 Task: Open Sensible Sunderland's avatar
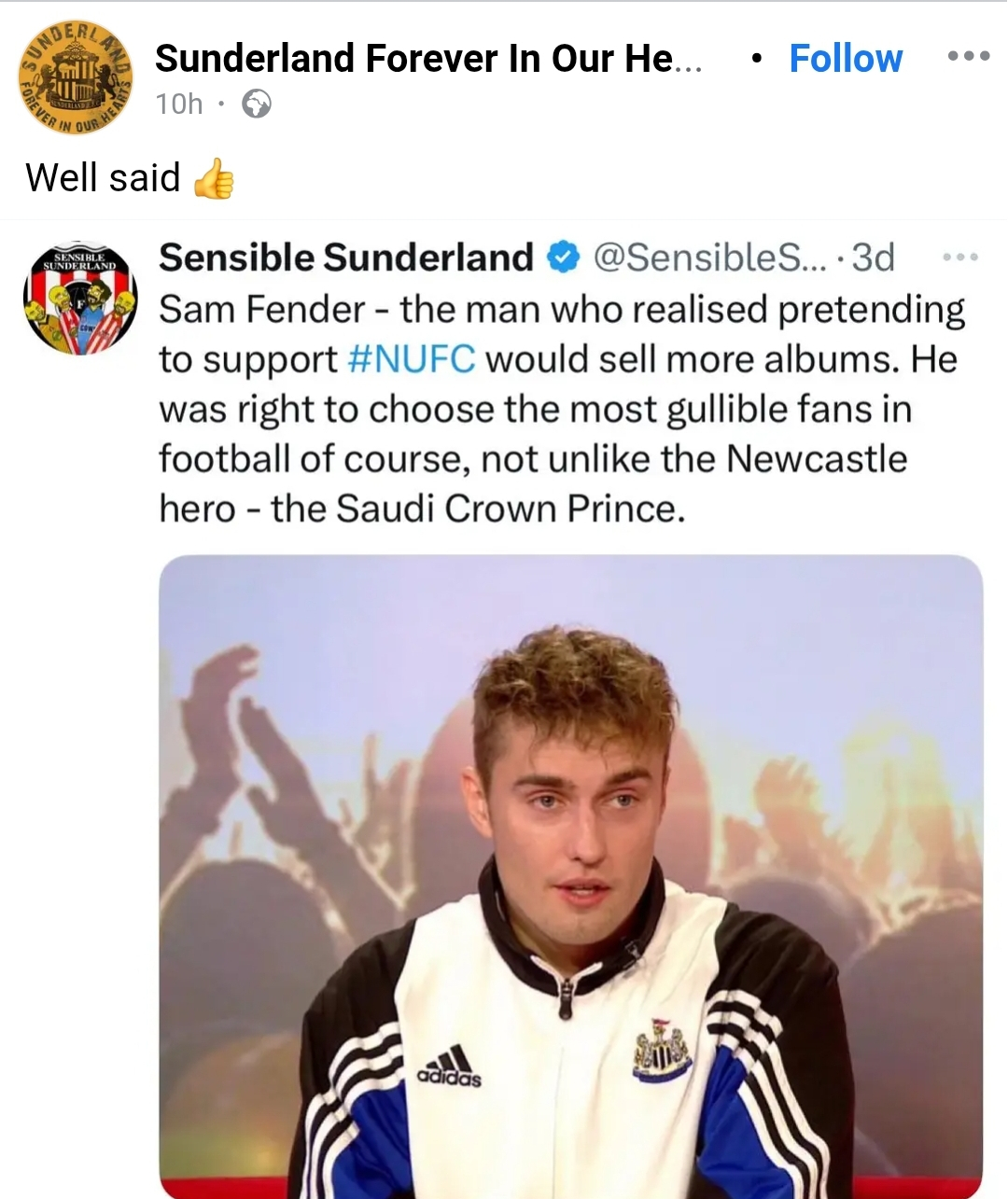(80, 299)
